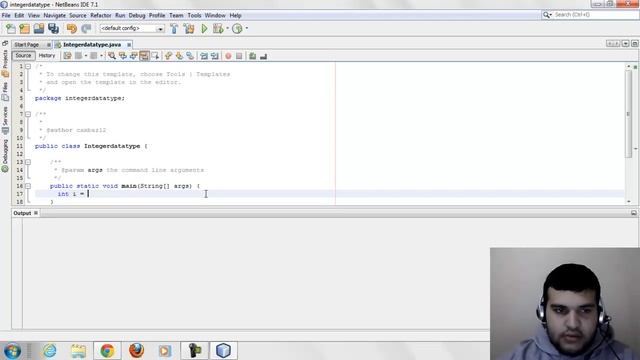The image size is (640, 360).
Task: Open the Tools menu
Action: 194,16
